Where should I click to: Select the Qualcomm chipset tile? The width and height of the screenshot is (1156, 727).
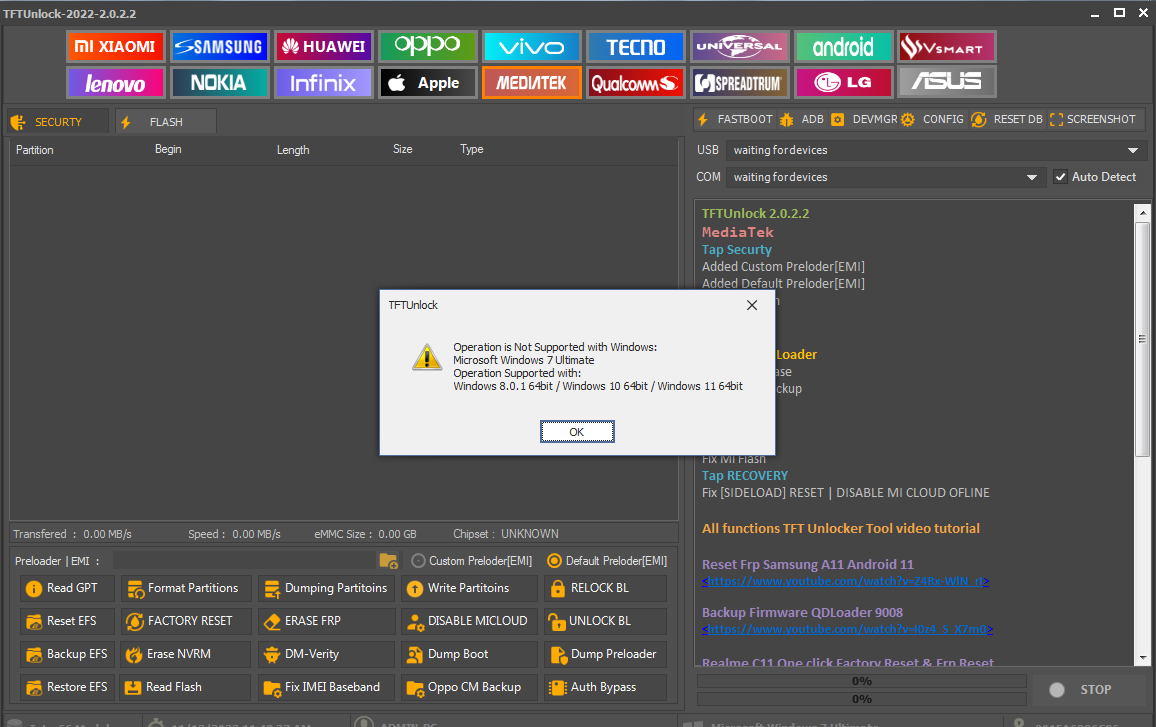[x=636, y=83]
